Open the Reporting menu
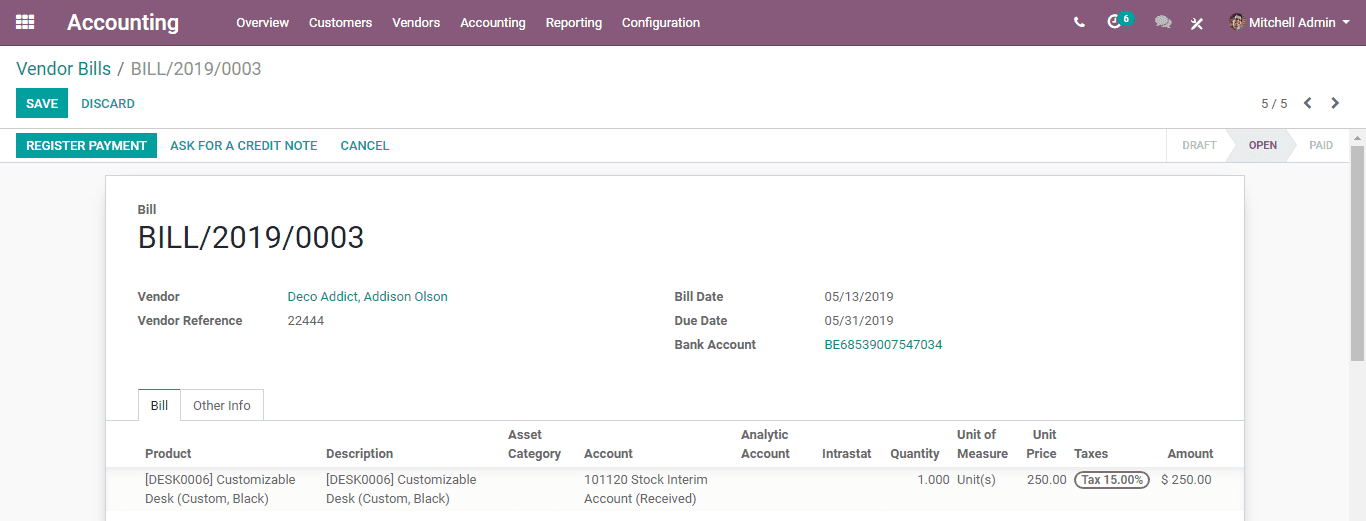 click(x=574, y=22)
